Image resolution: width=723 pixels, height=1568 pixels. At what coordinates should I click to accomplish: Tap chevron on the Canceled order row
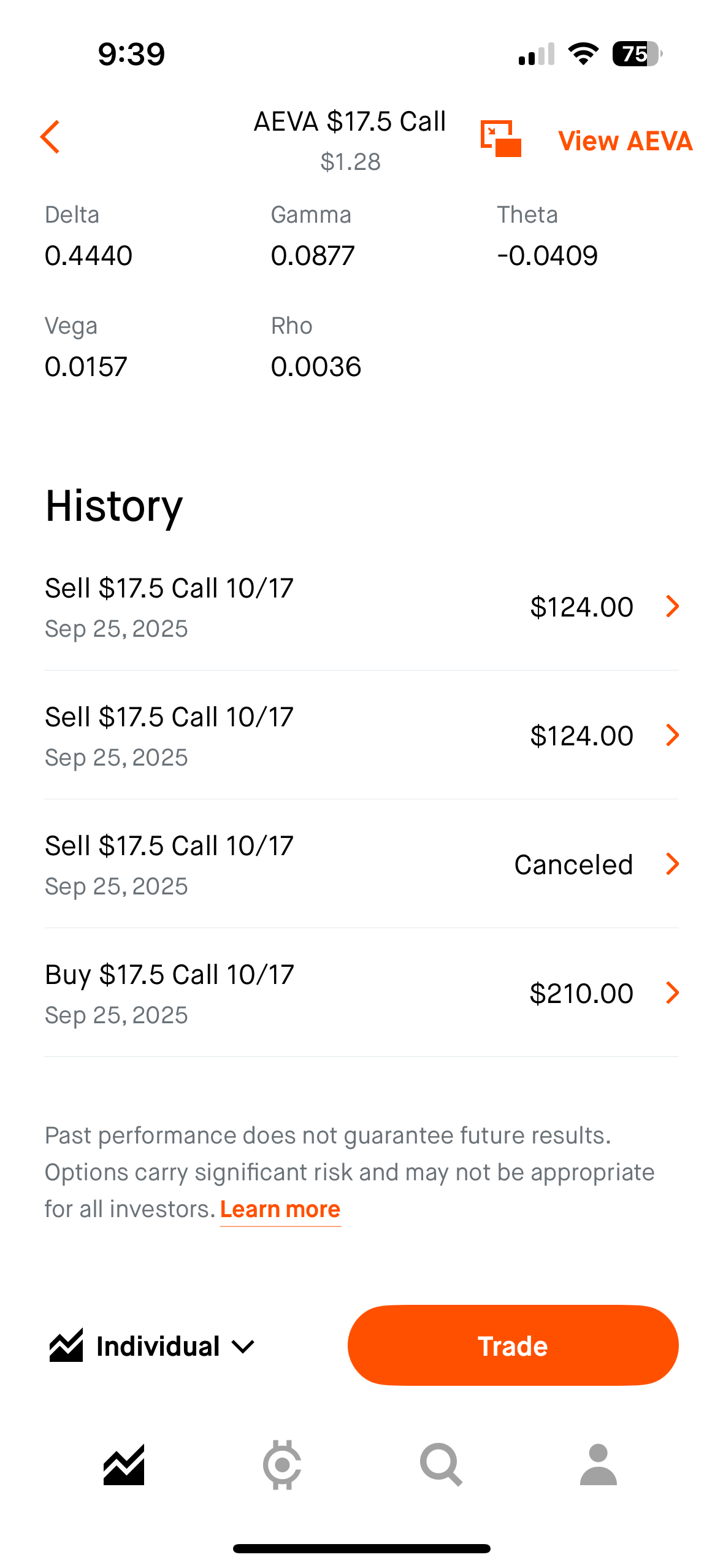[x=673, y=864]
